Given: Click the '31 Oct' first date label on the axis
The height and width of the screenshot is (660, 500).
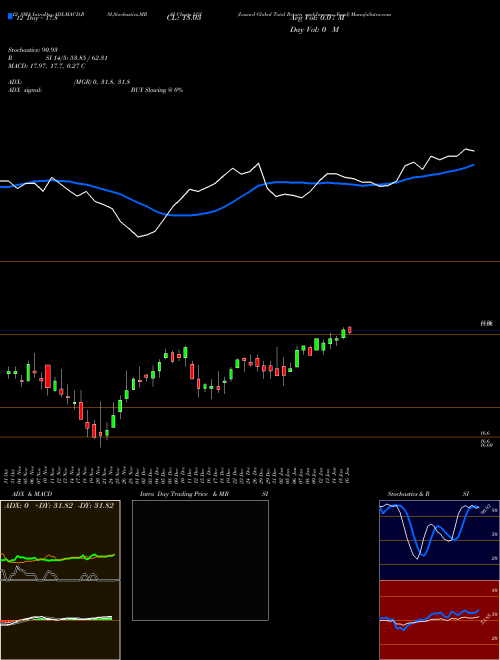Looking at the screenshot, I should pos(8,474).
